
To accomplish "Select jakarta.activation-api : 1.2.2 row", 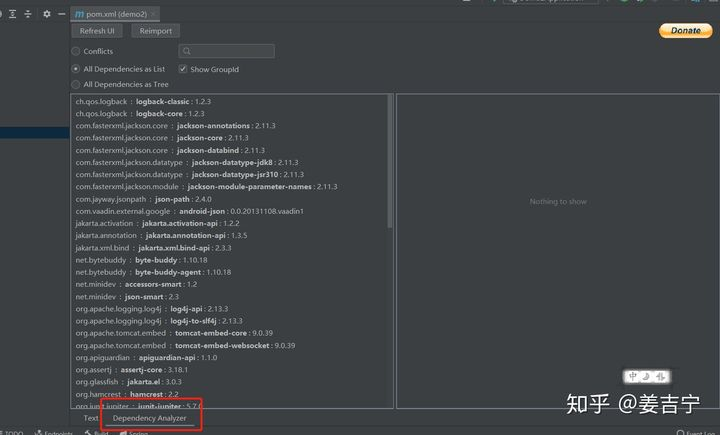I will point(158,223).
